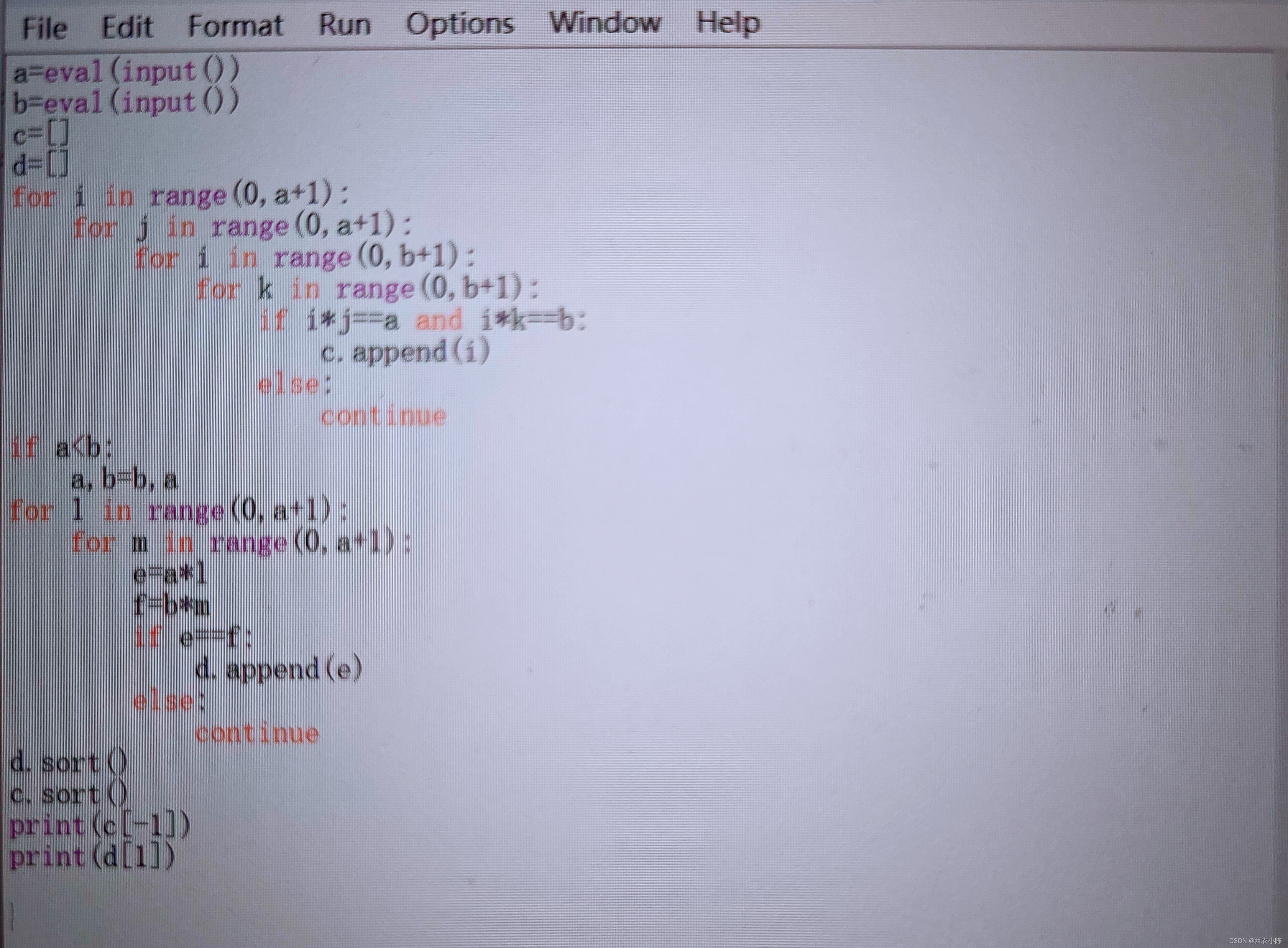Click the c.append(i) line

(x=406, y=352)
